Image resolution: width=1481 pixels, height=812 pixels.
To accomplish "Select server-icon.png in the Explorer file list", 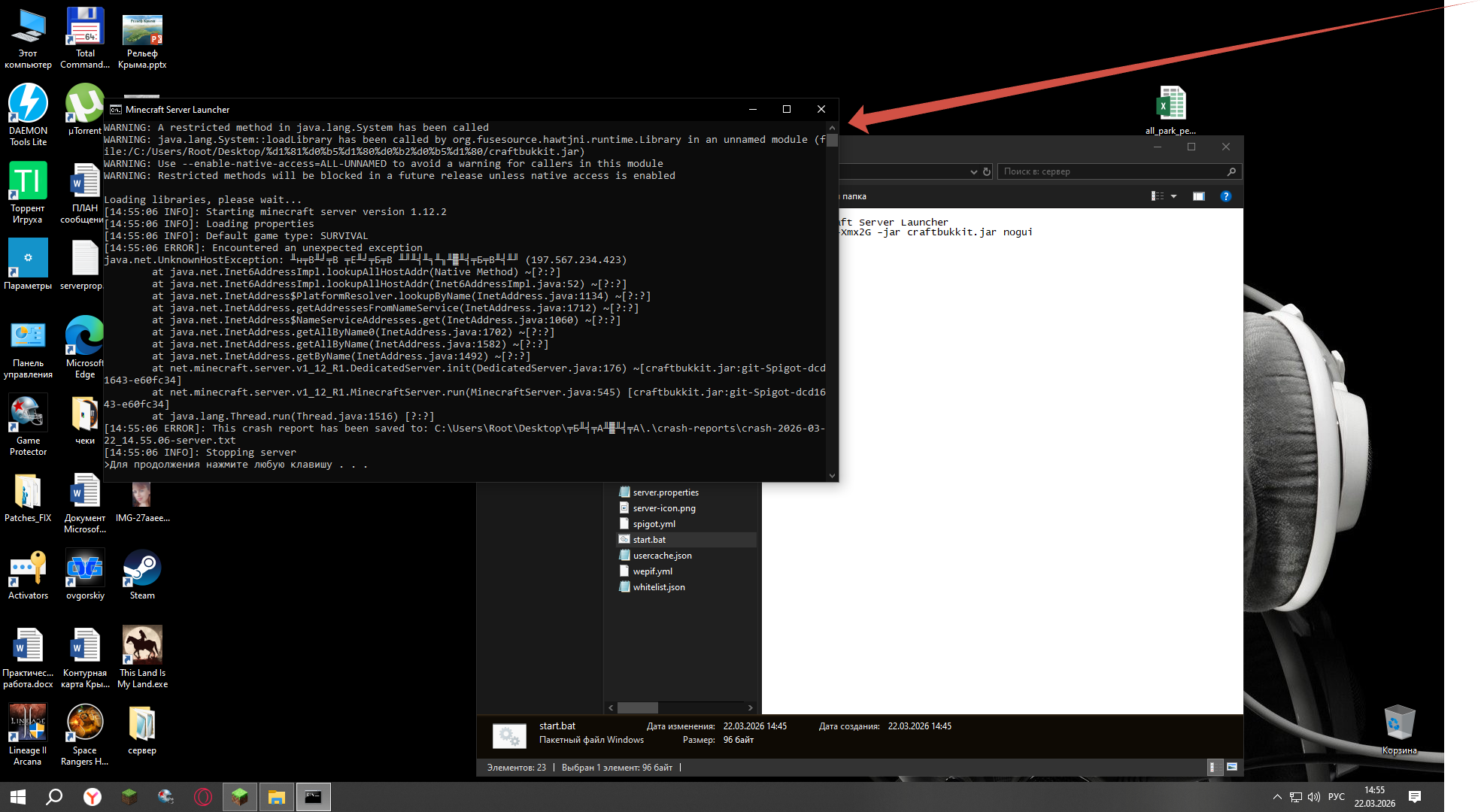I will tap(664, 508).
